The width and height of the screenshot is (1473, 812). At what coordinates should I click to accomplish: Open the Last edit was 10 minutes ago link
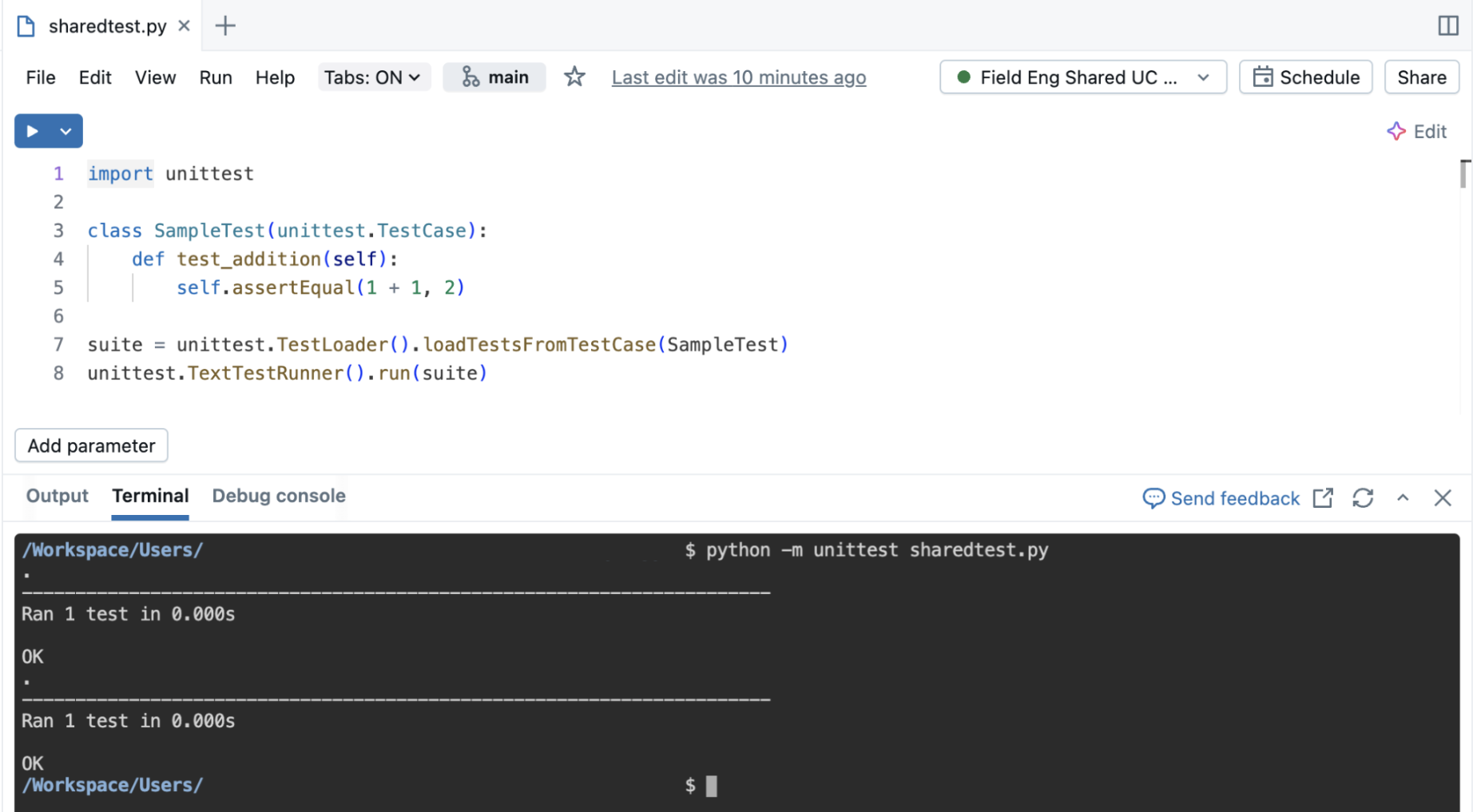738,77
